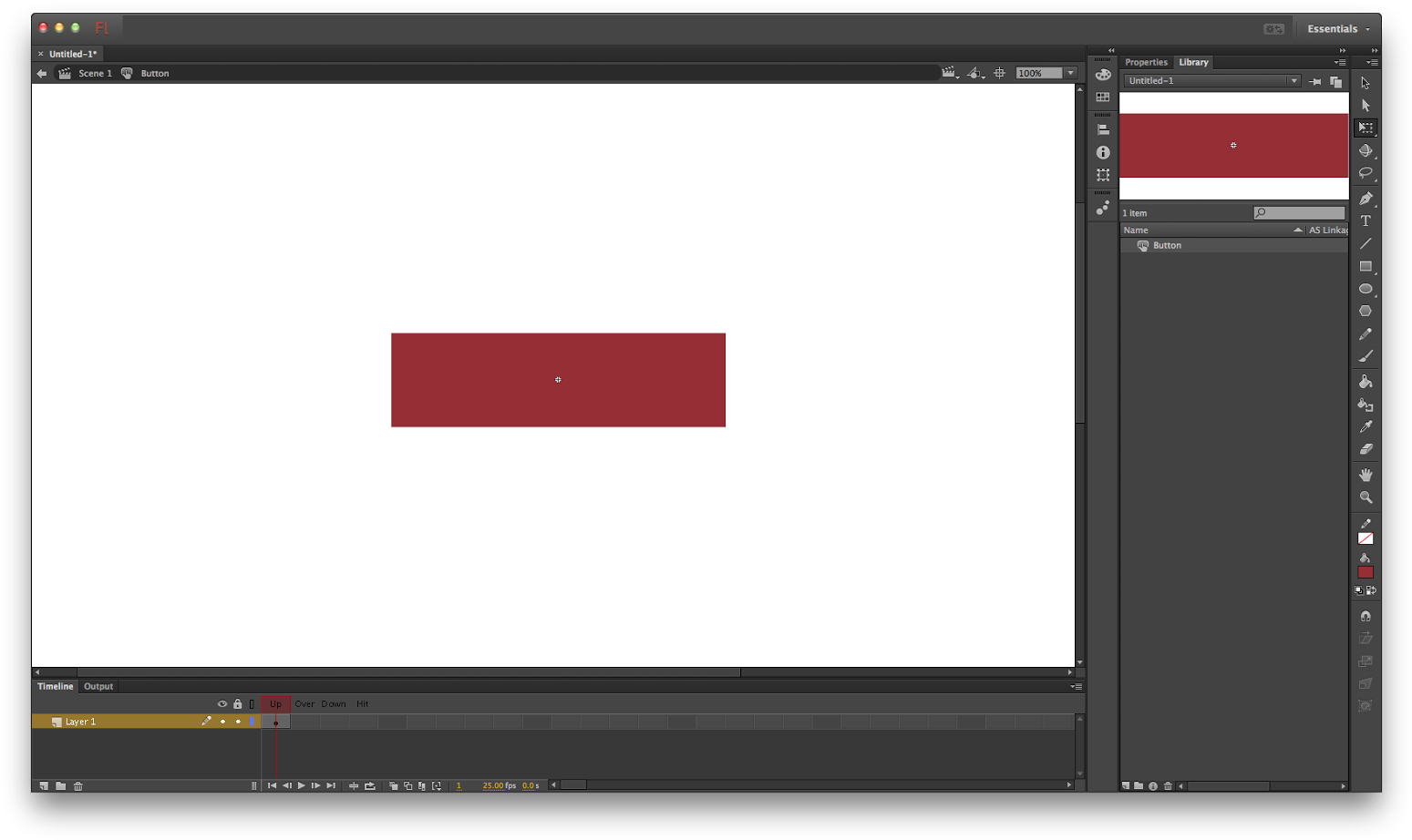The height and width of the screenshot is (840, 1412).
Task: Select the Hit frame in the timeline
Action: [362, 721]
